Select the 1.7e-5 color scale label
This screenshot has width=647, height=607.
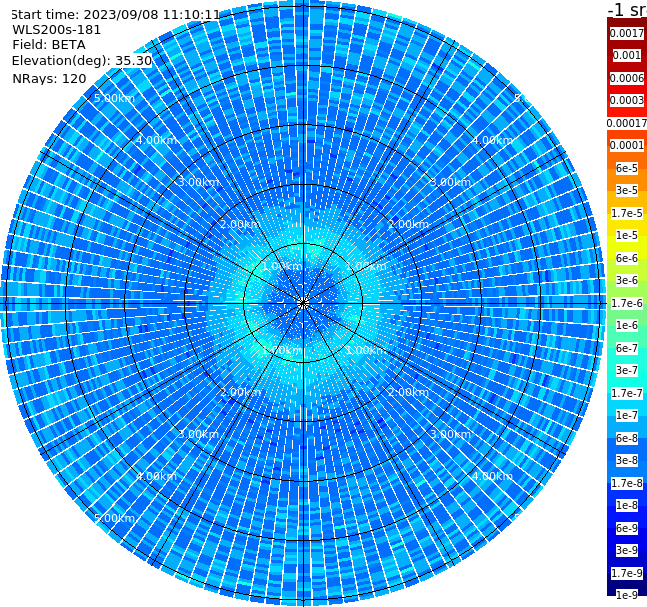tap(627, 213)
